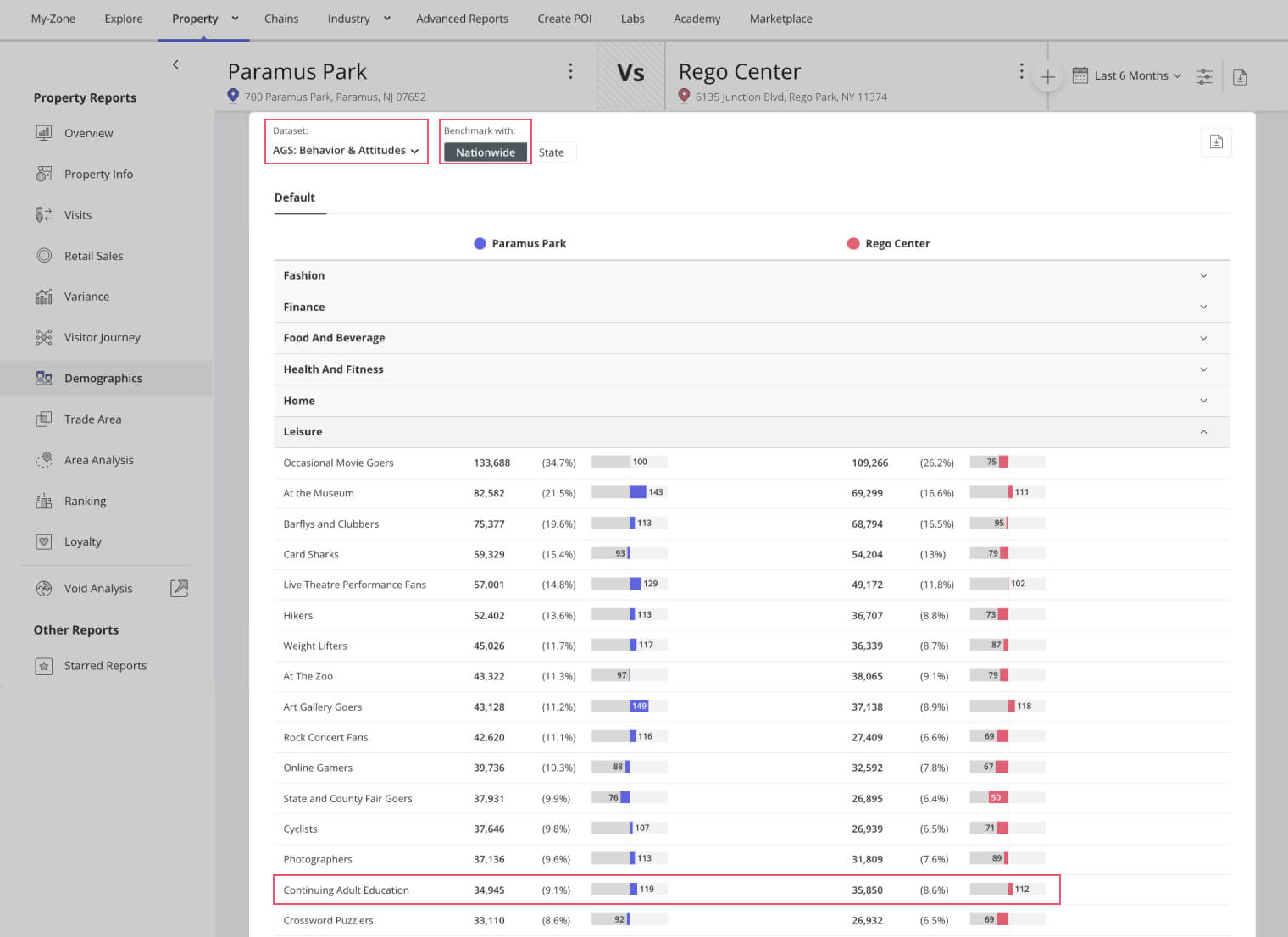Click the Area Analysis icon
Image resolution: width=1288 pixels, height=937 pixels.
[x=44, y=459]
